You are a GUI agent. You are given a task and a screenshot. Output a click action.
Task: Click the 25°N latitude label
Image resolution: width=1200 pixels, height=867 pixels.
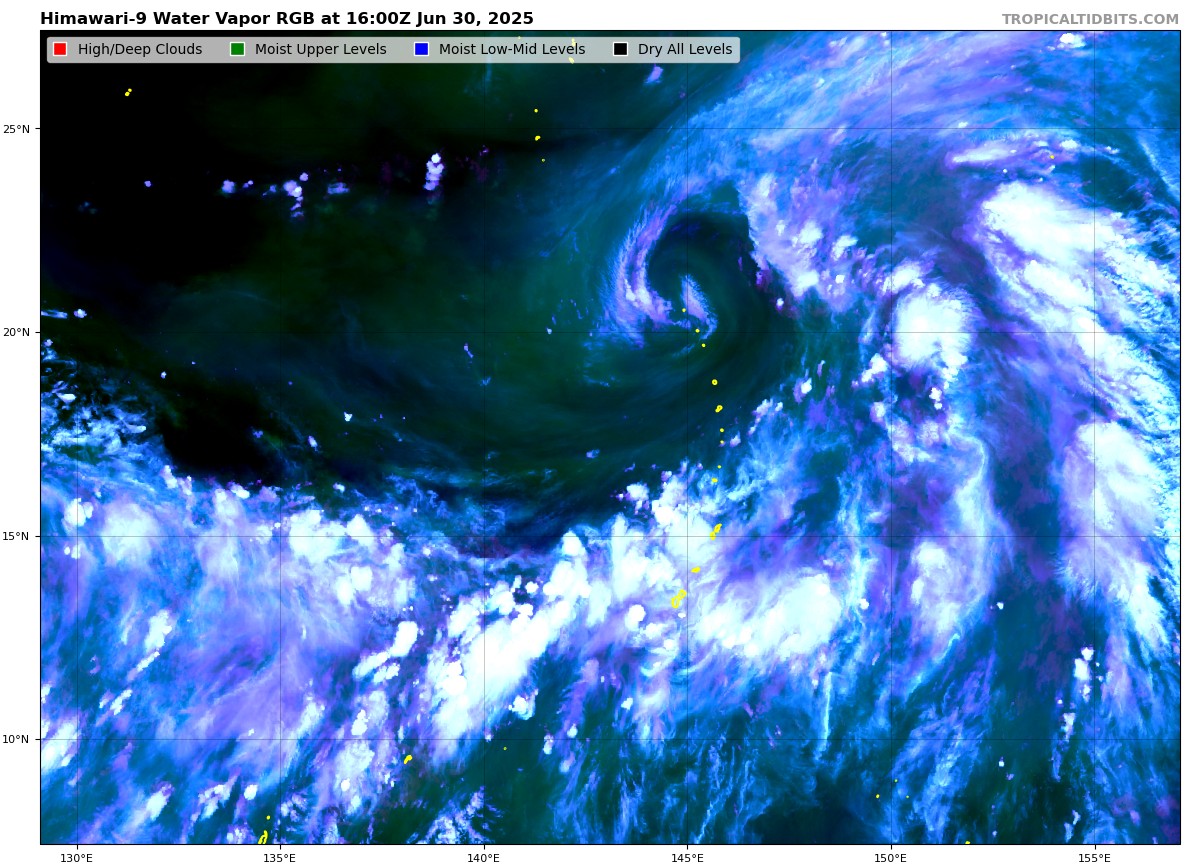16,129
